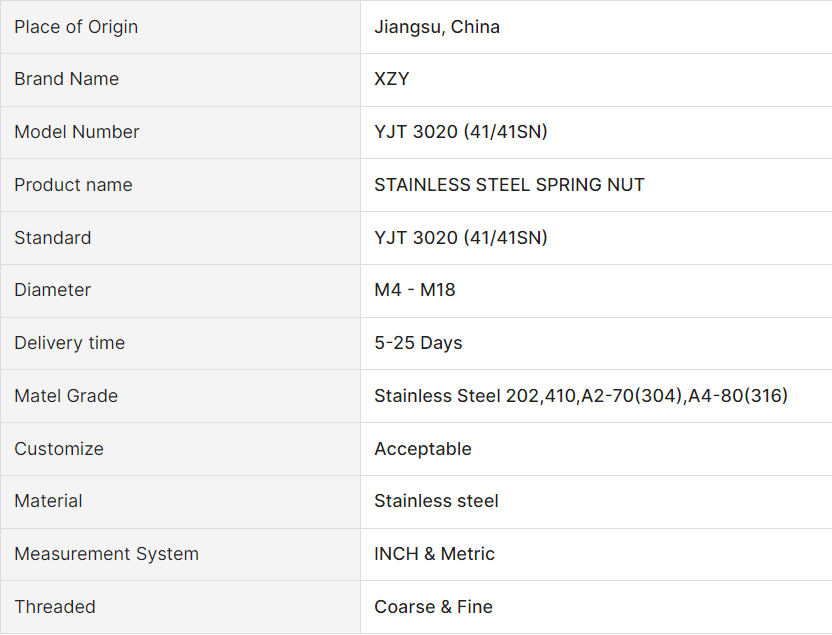Click the Acceptable customize value
This screenshot has height=635, width=832.
[x=423, y=449]
